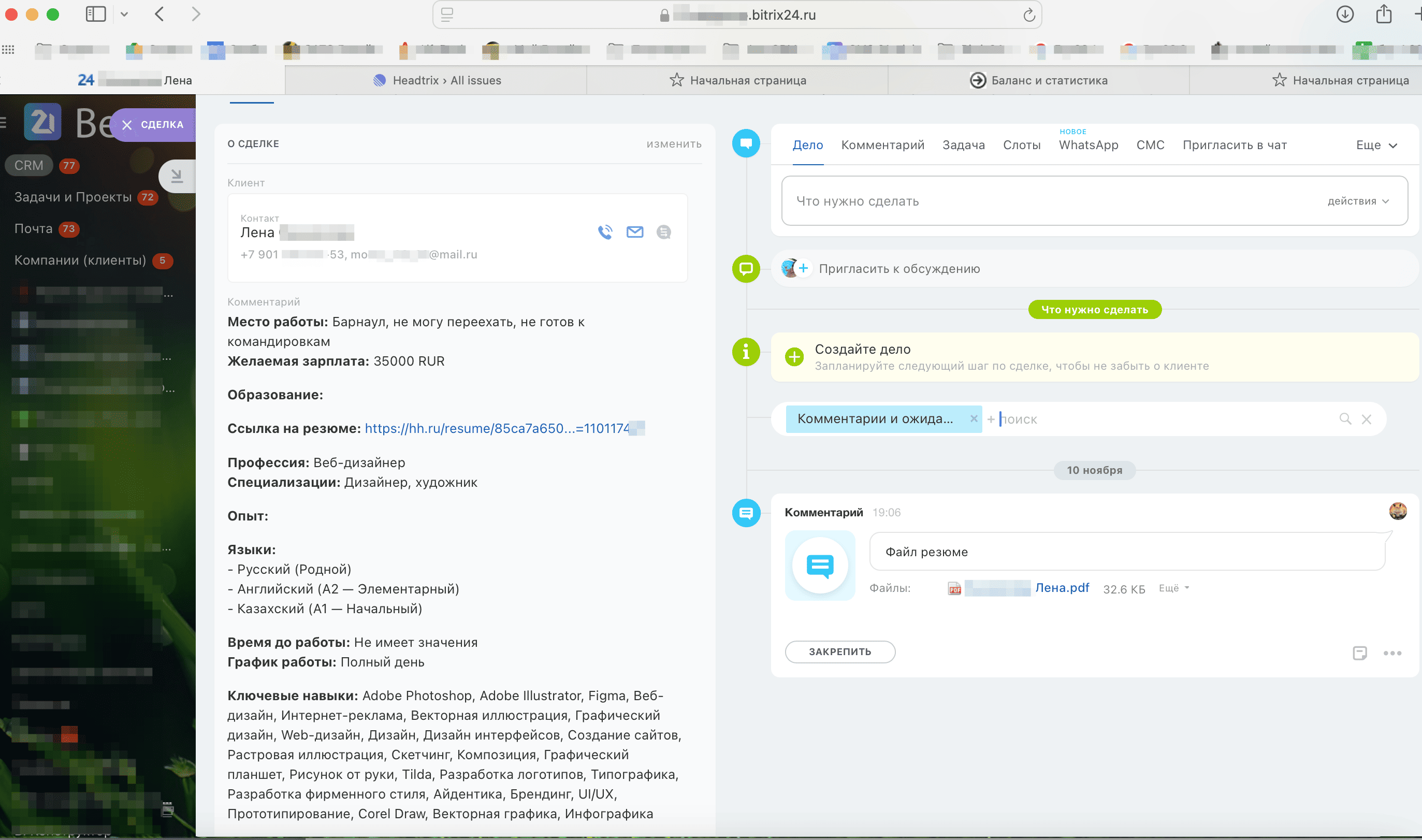1422x840 pixels.
Task: Open Safari downloads icon
Action: point(1344,14)
